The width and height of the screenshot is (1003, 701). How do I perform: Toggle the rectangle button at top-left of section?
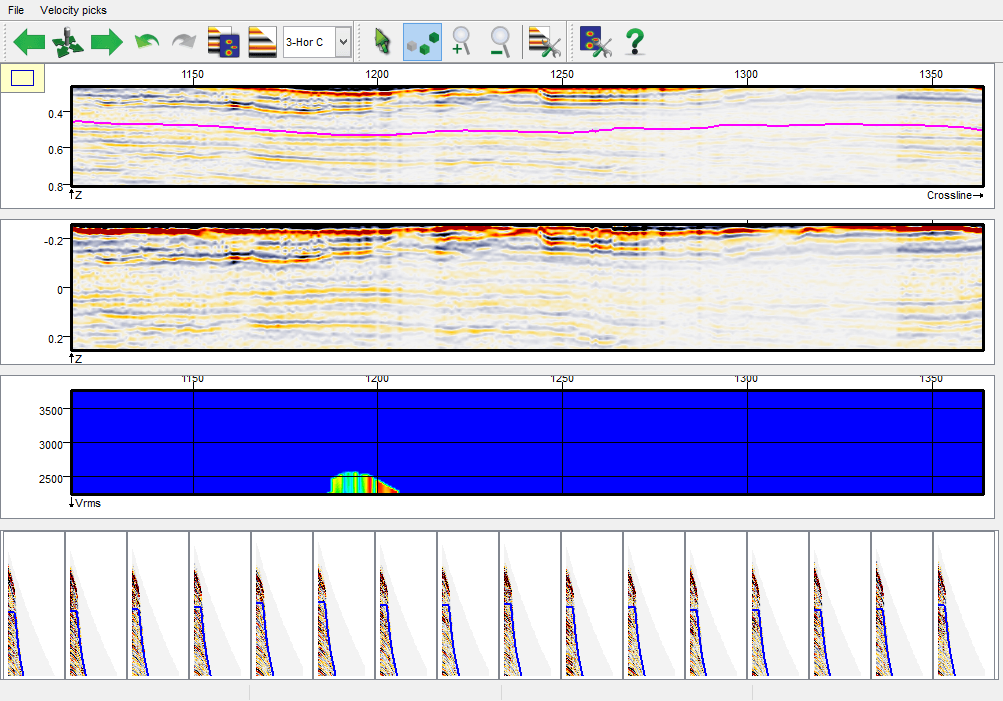click(x=22, y=77)
